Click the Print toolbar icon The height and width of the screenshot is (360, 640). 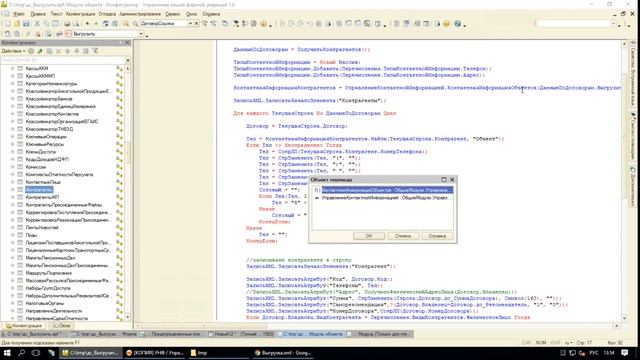tap(67, 24)
